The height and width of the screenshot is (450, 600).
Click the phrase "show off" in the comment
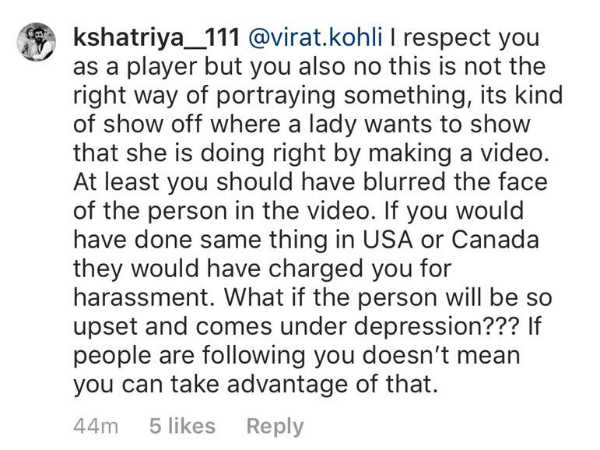tap(152, 124)
